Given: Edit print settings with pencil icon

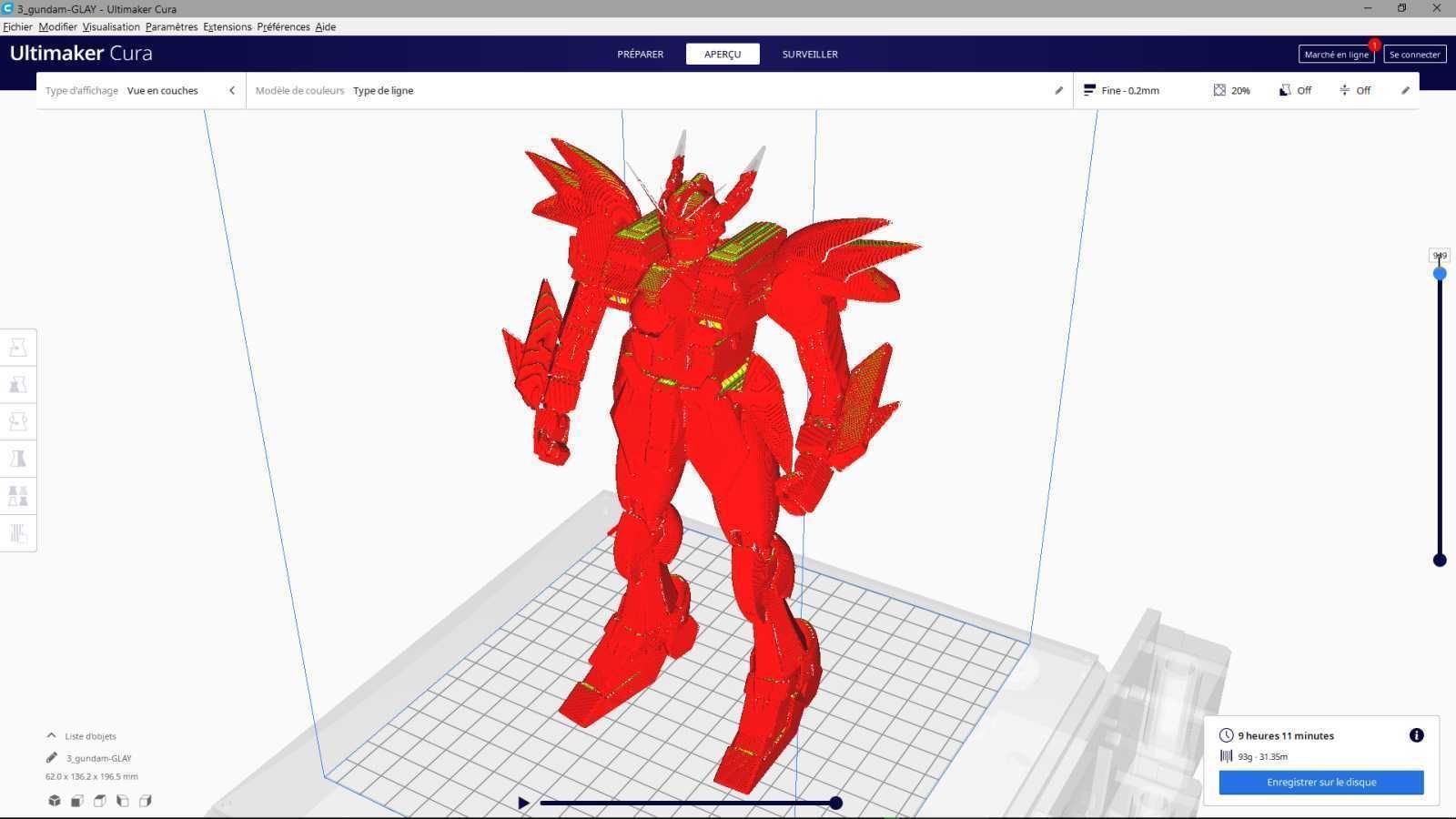Looking at the screenshot, I should [1405, 90].
